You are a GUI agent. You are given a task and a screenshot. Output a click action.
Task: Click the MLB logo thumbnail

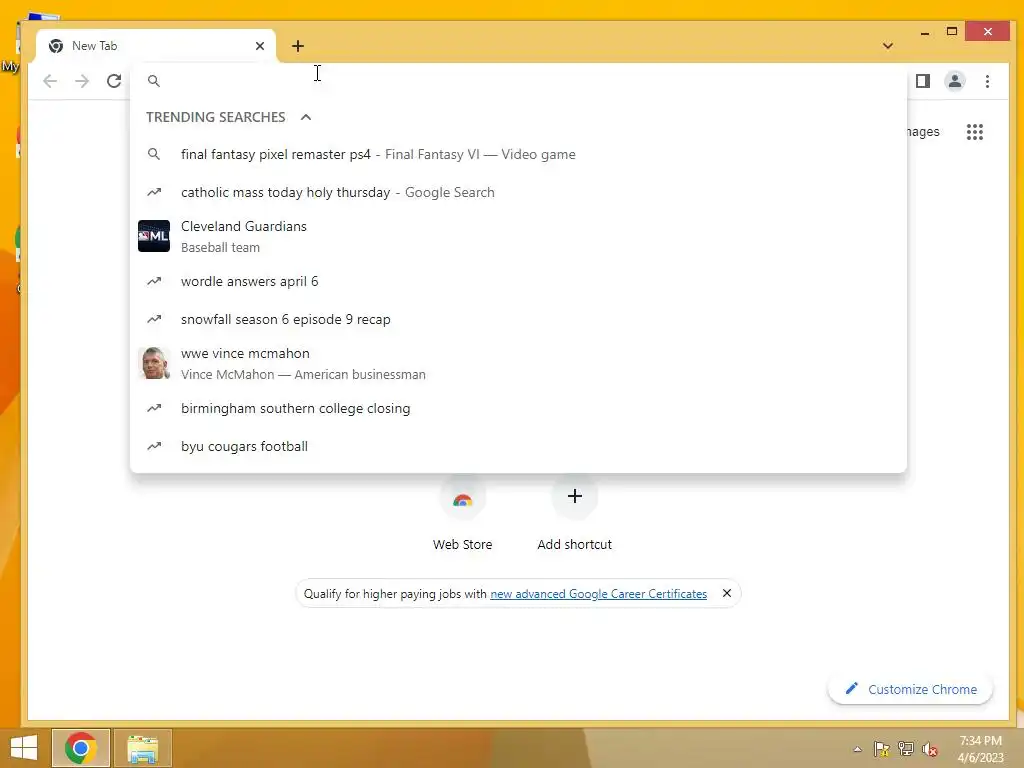pyautogui.click(x=154, y=236)
